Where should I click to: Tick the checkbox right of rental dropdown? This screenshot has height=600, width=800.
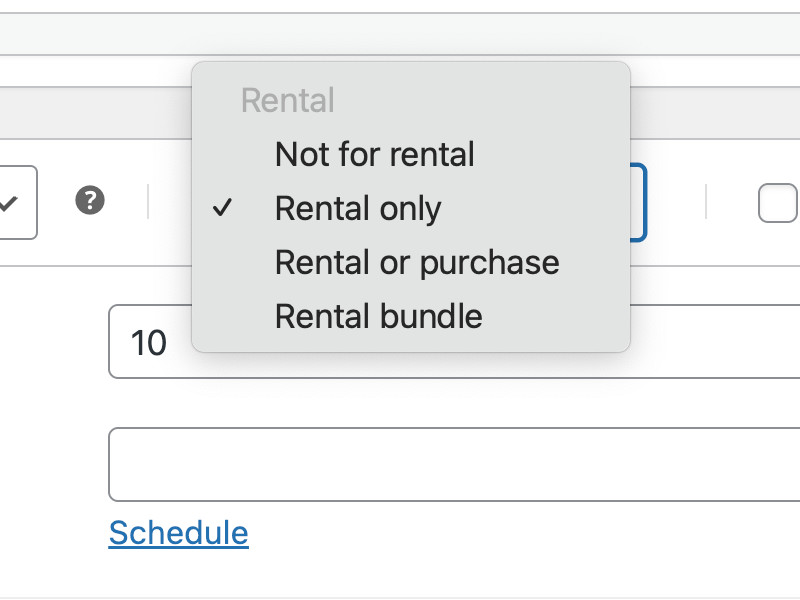click(x=778, y=203)
